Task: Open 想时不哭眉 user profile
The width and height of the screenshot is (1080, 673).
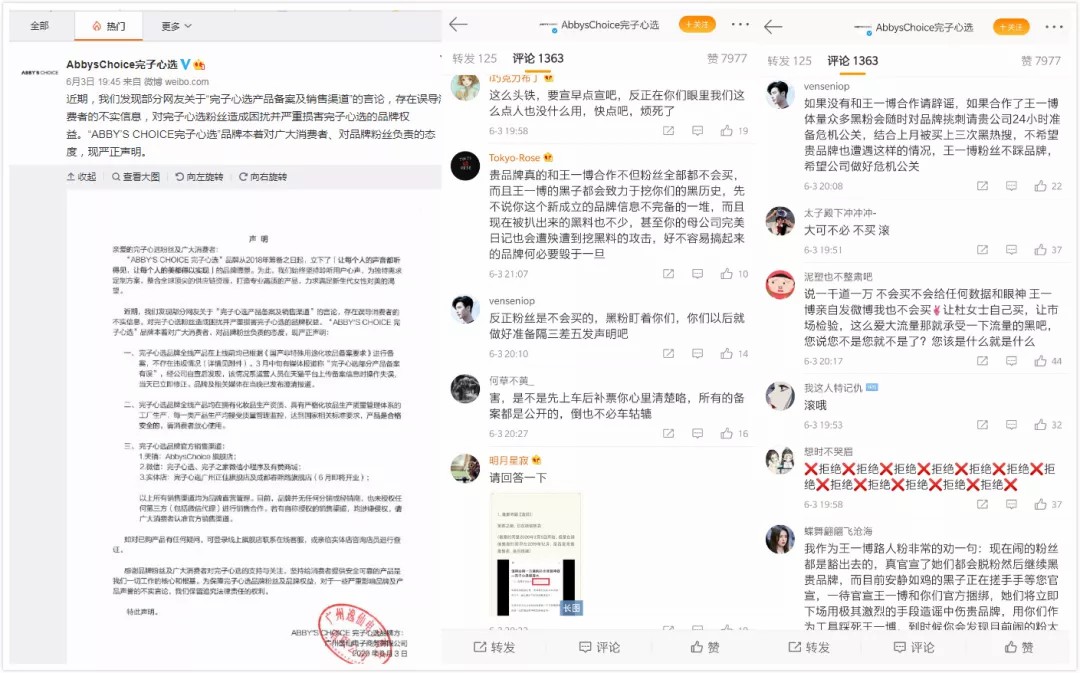Action: (x=828, y=452)
